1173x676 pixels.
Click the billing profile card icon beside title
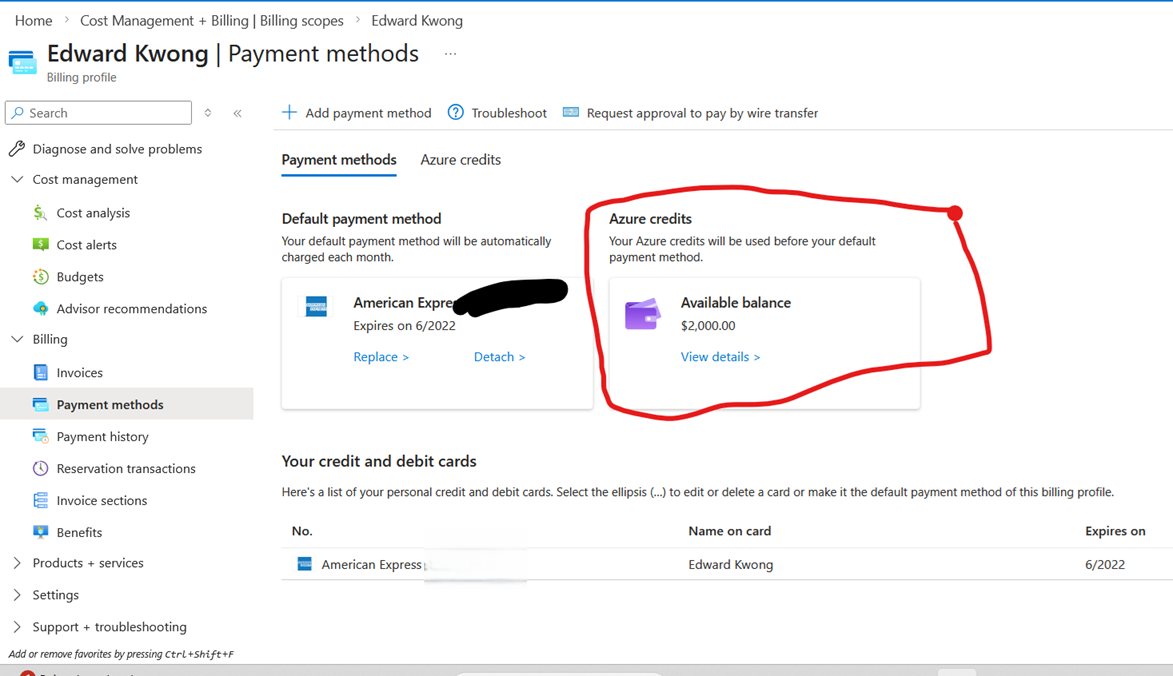pyautogui.click(x=22, y=63)
